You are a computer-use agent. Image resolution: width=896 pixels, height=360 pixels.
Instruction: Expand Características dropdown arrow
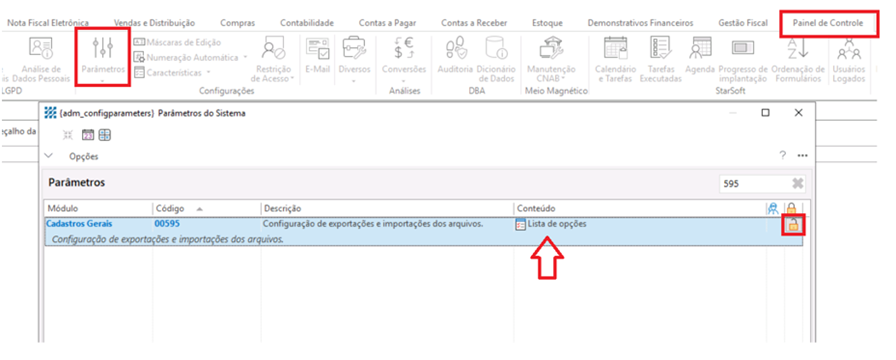209,73
